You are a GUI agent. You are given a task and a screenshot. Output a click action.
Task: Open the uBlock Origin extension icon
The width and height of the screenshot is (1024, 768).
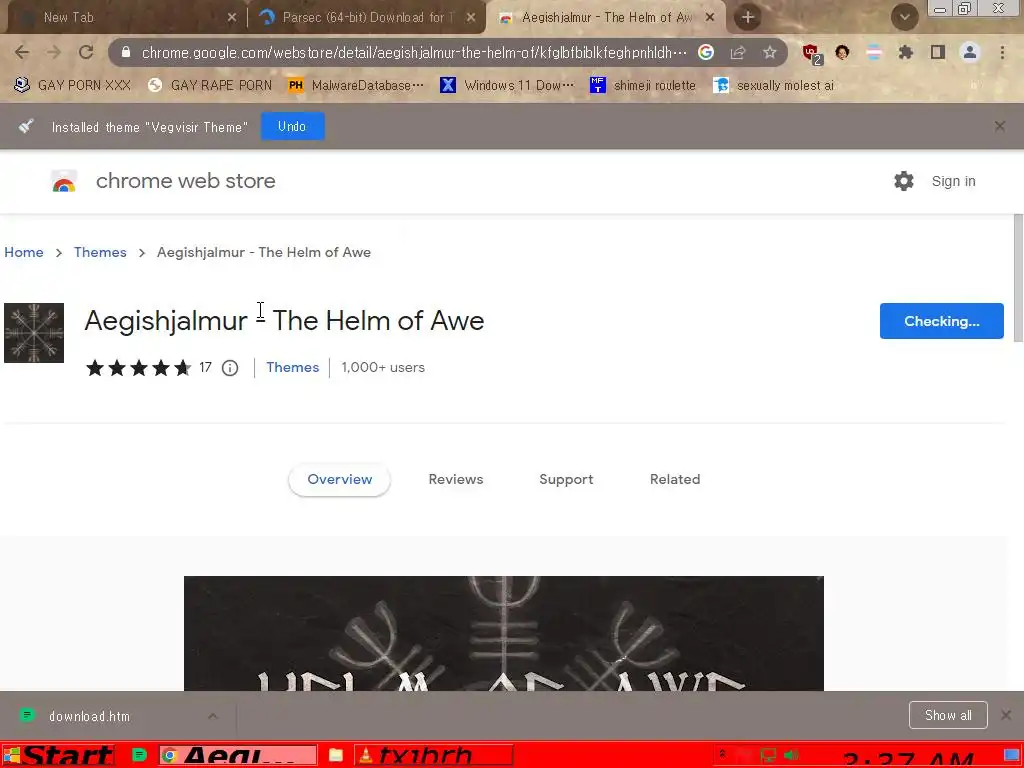(x=812, y=54)
